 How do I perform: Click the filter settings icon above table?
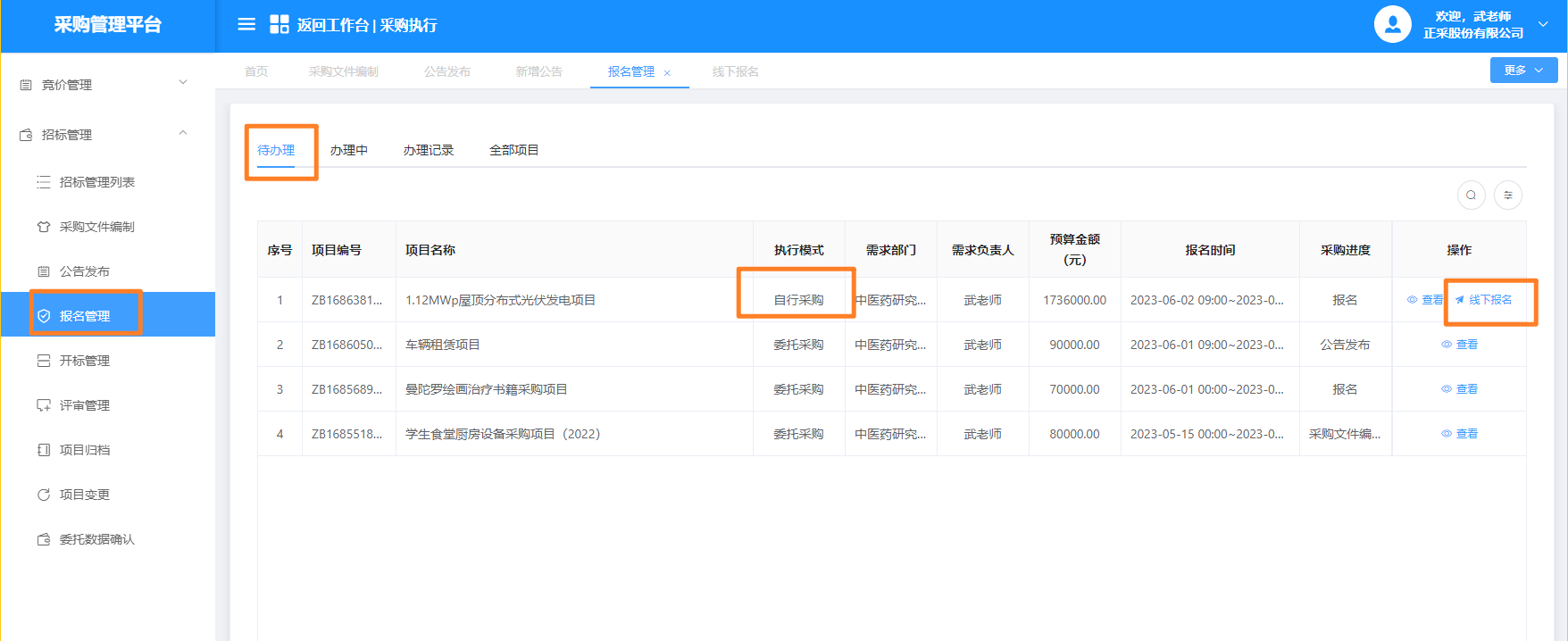click(x=1508, y=195)
